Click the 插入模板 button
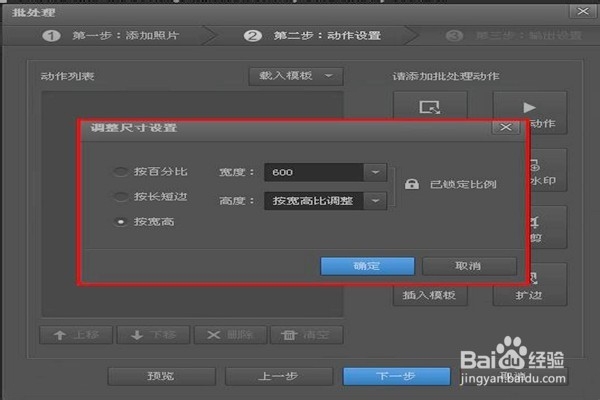Screen dimensions: 600x400 pyautogui.click(x=430, y=295)
